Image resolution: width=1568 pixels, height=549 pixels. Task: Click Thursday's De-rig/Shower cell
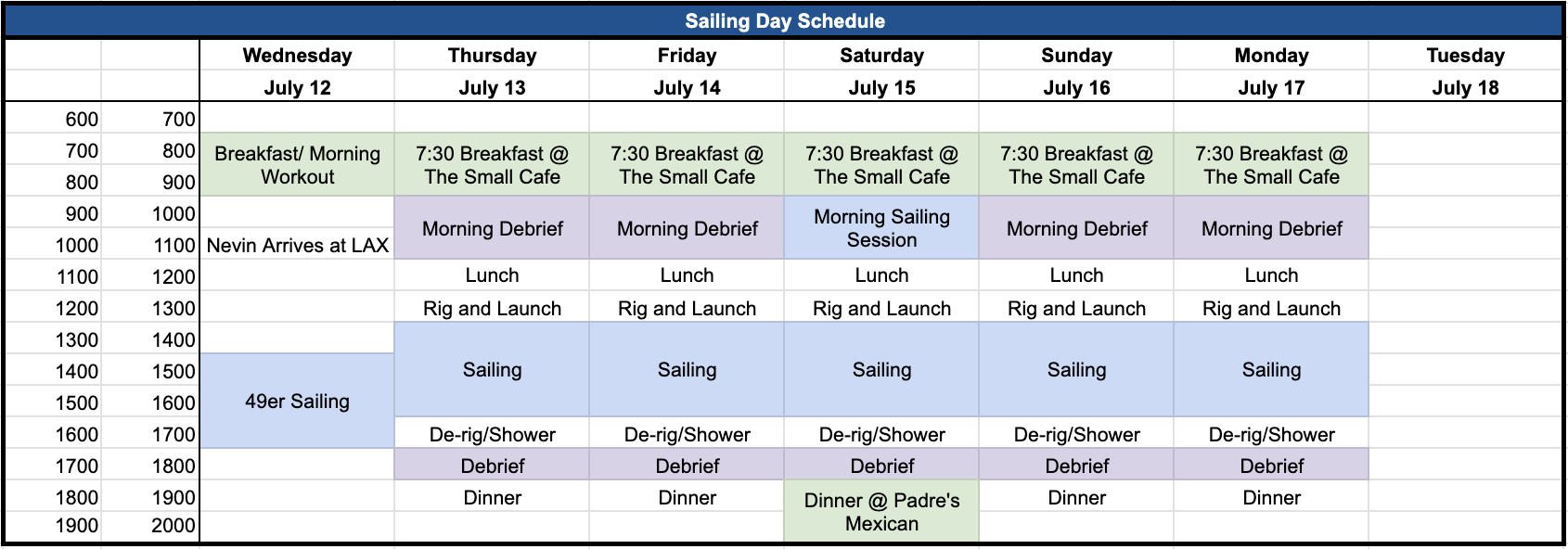[492, 434]
